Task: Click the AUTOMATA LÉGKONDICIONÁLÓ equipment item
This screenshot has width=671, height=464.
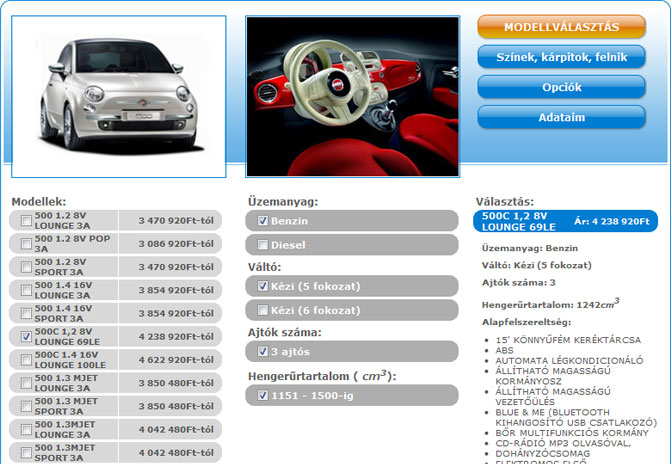Action: point(569,360)
